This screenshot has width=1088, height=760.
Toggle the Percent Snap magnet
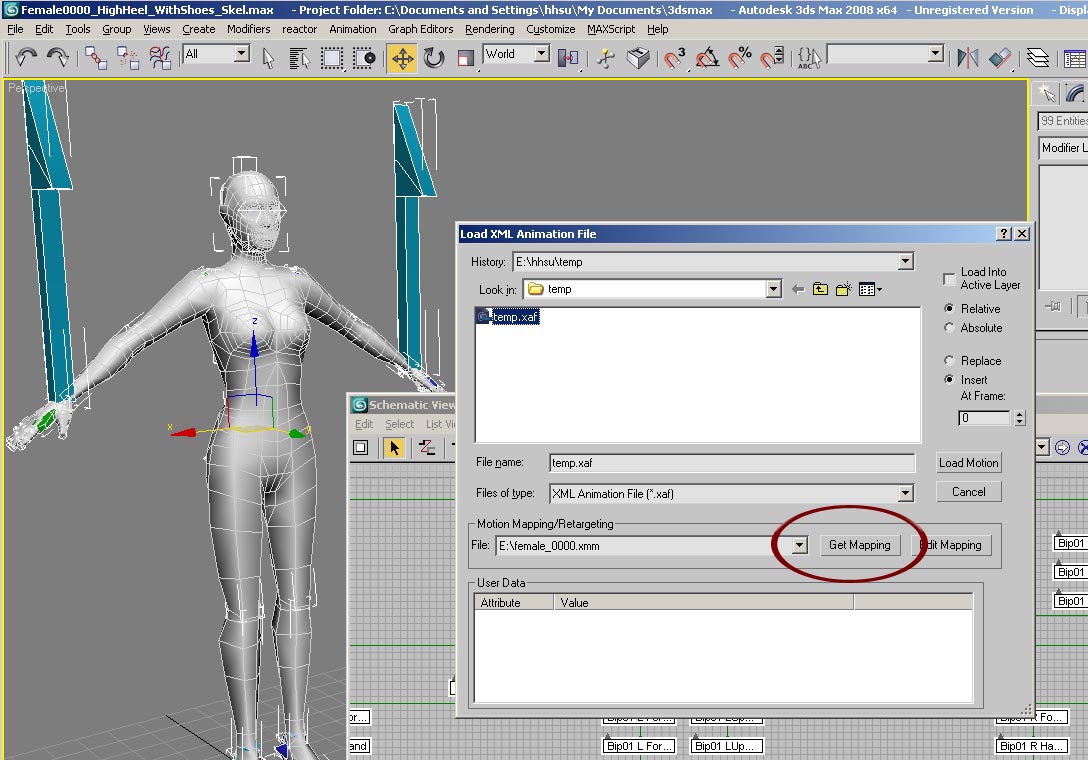pos(740,57)
